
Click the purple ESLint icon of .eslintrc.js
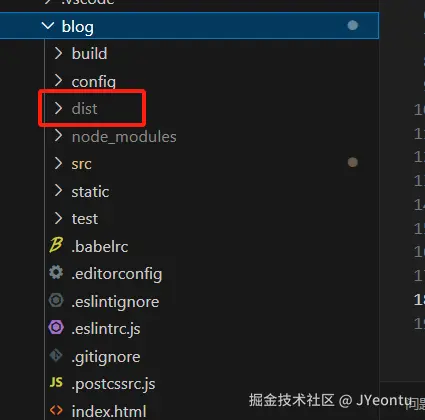[x=56, y=327]
